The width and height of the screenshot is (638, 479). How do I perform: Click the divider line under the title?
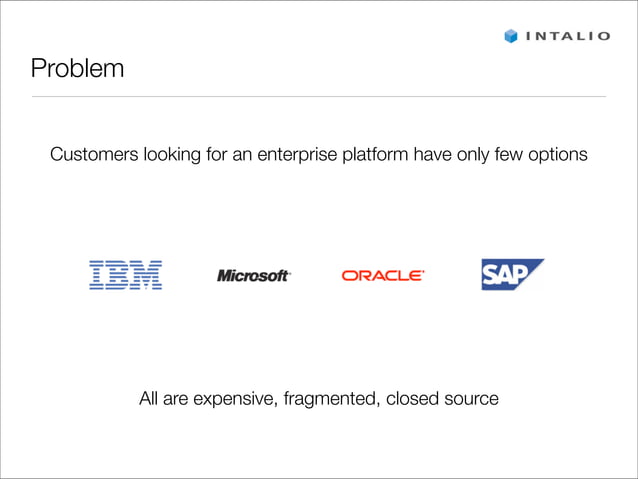[318, 97]
